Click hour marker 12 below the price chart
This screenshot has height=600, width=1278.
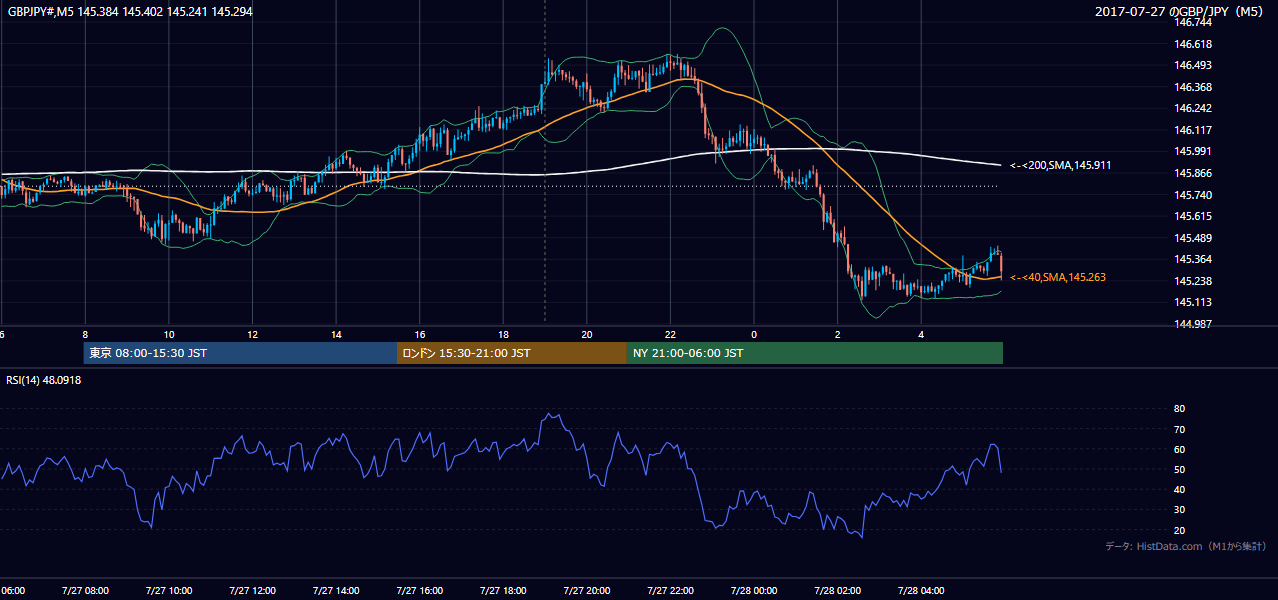(252, 334)
